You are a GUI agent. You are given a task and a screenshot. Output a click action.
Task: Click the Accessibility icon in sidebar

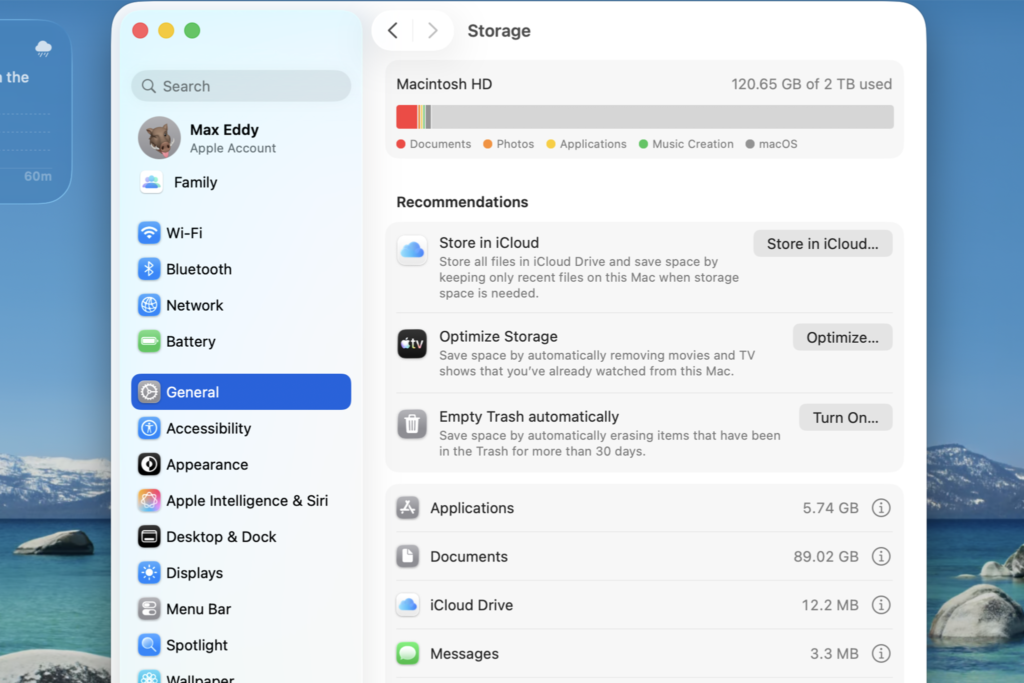pos(149,428)
